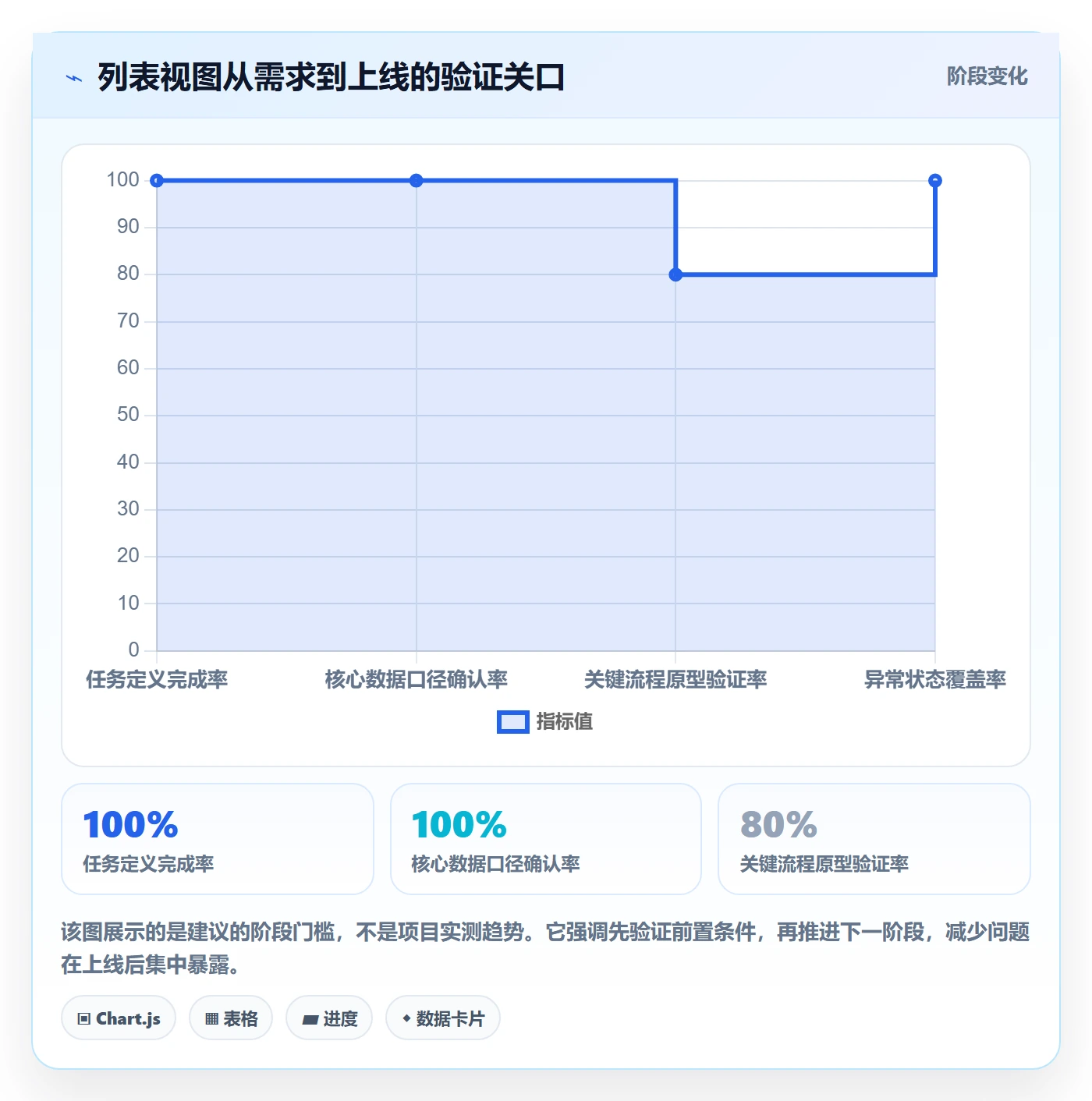Click the description paragraph starting 该图展示的是
Viewport: 1092px width, 1101px height.
click(546, 948)
